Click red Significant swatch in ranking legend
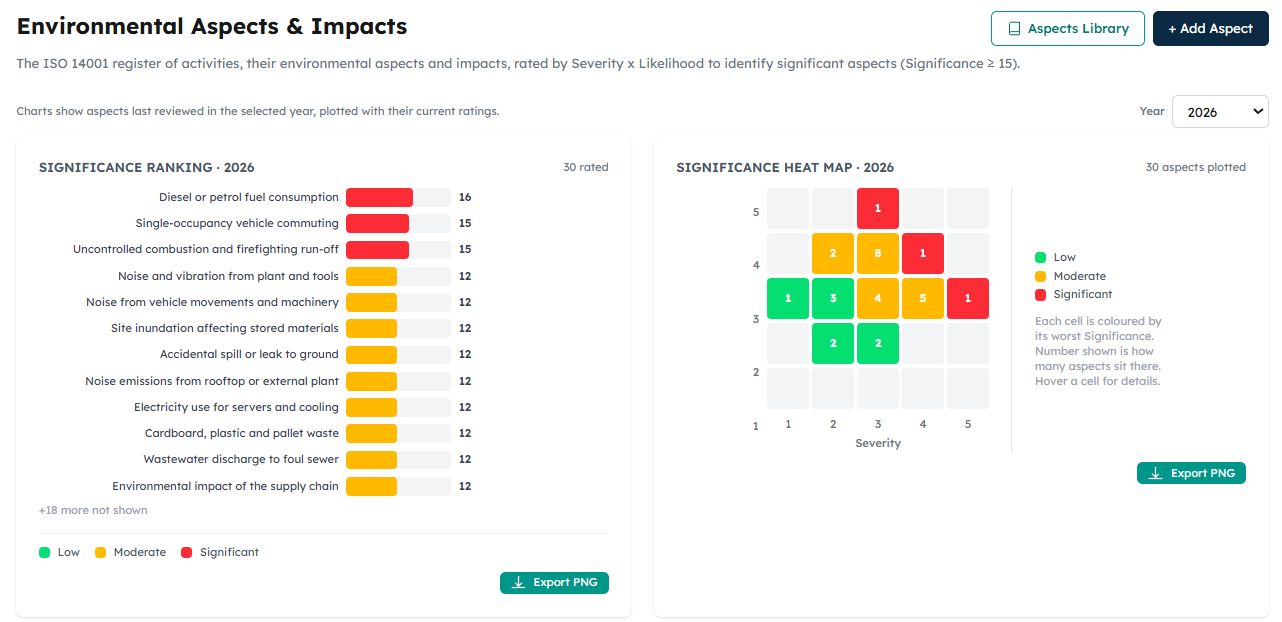 coord(186,552)
